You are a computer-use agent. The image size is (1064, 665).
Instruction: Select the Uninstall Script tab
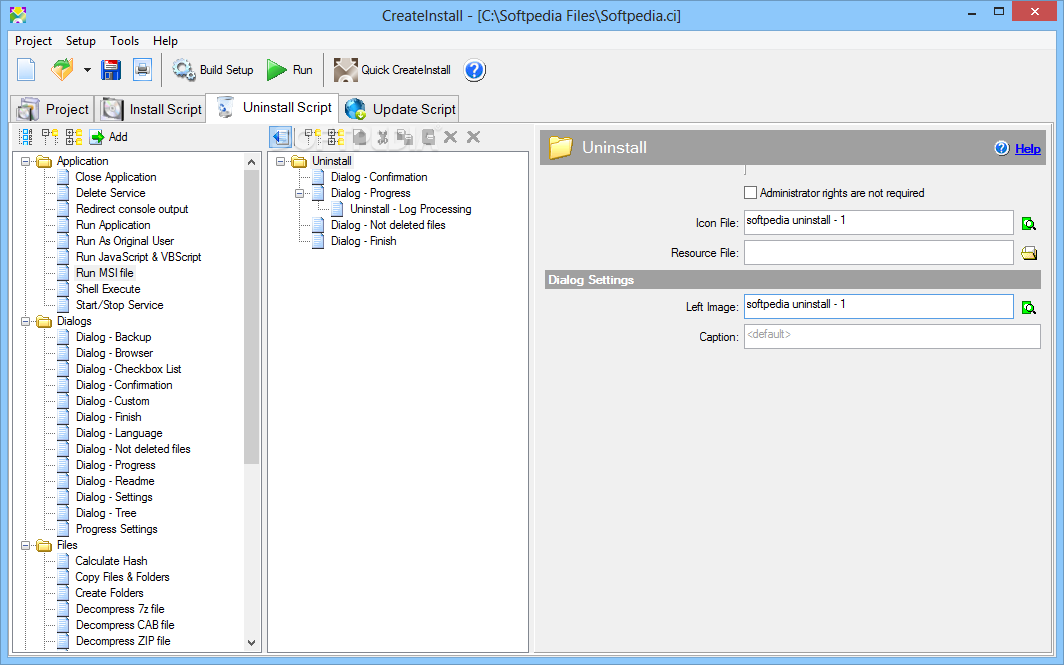(x=273, y=108)
